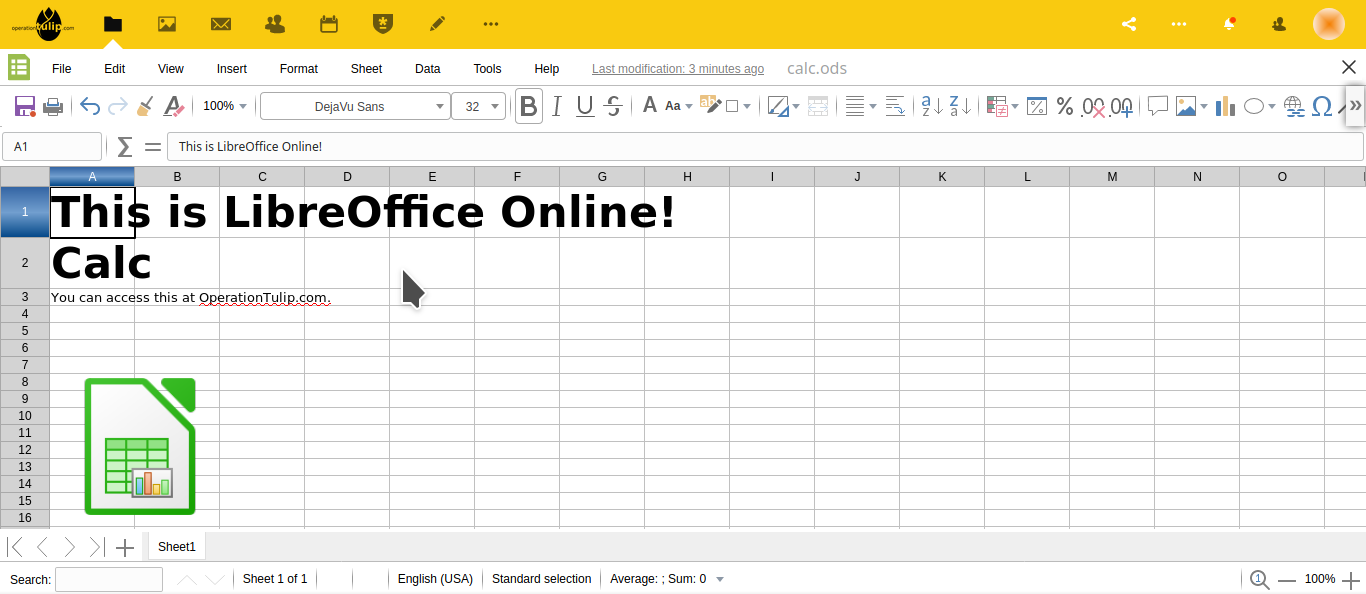Open the File menu
The width and height of the screenshot is (1366, 594).
tap(62, 69)
